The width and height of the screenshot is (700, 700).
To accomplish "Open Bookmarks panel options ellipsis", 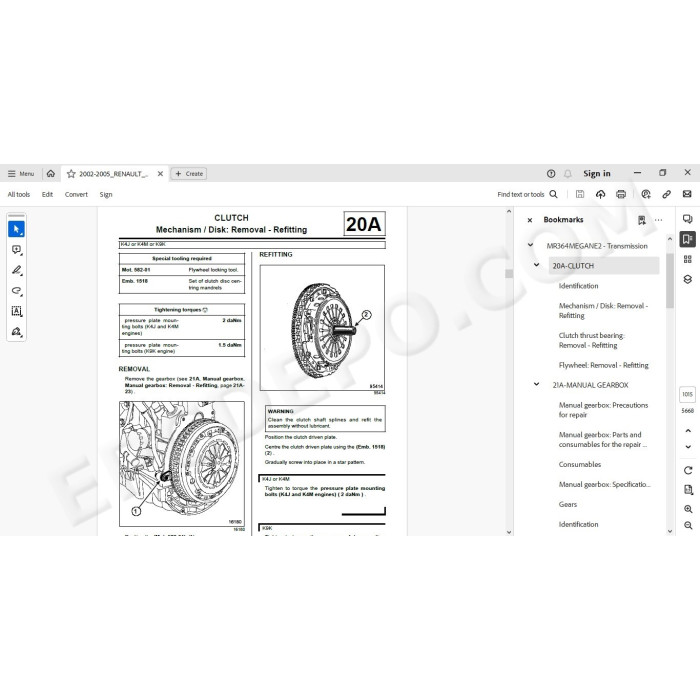I will point(658,220).
